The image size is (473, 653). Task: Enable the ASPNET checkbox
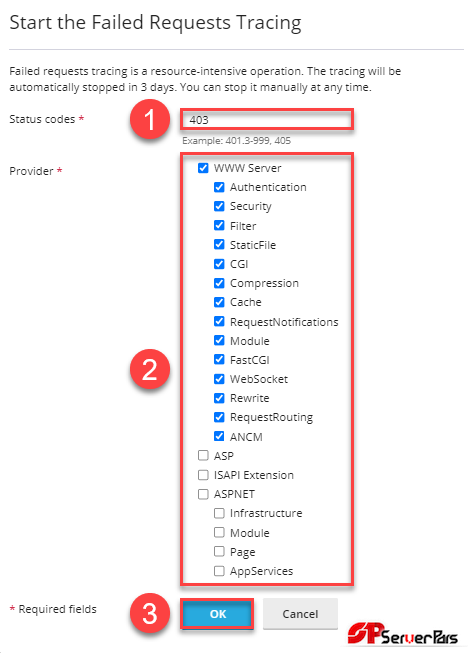coord(203,494)
